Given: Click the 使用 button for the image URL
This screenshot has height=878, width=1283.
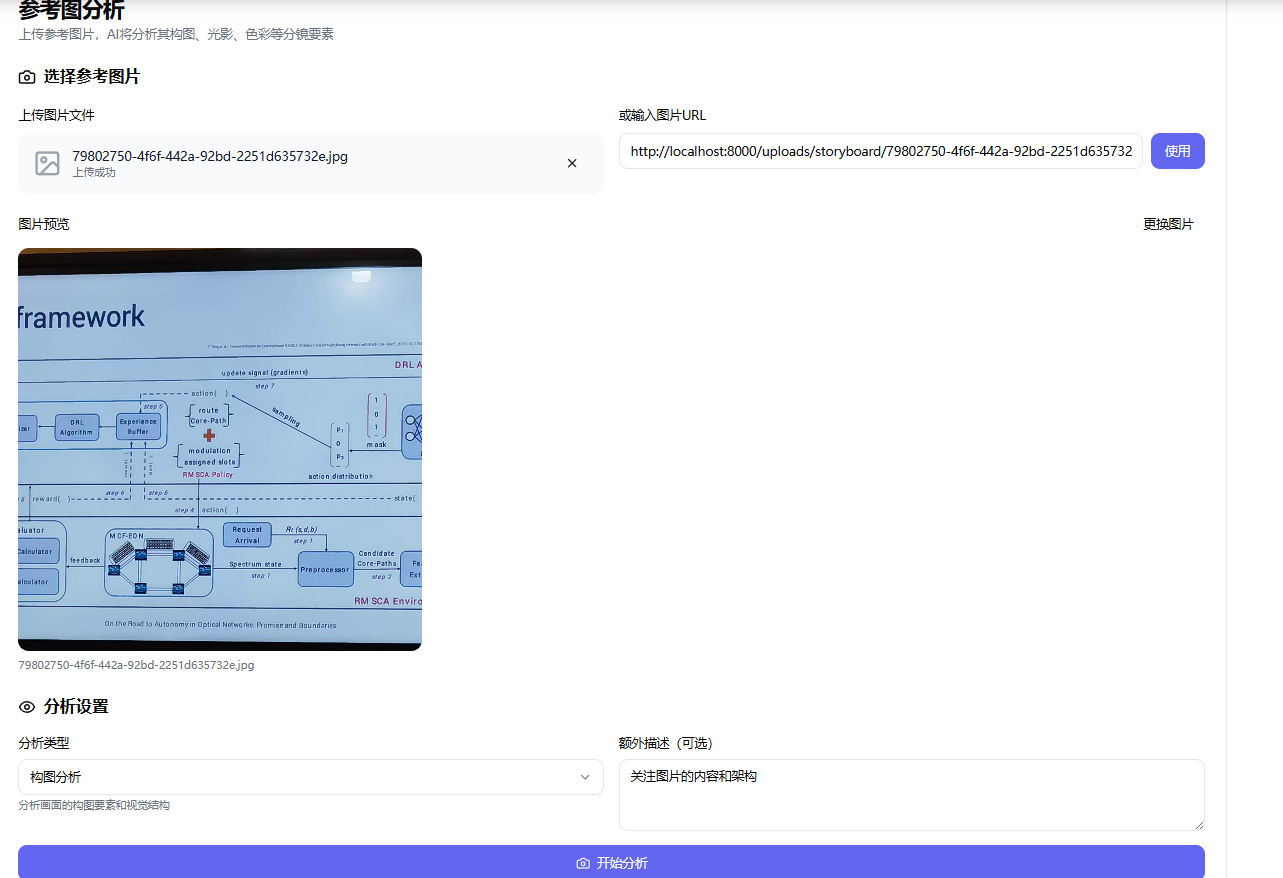Looking at the screenshot, I should click(x=1177, y=151).
